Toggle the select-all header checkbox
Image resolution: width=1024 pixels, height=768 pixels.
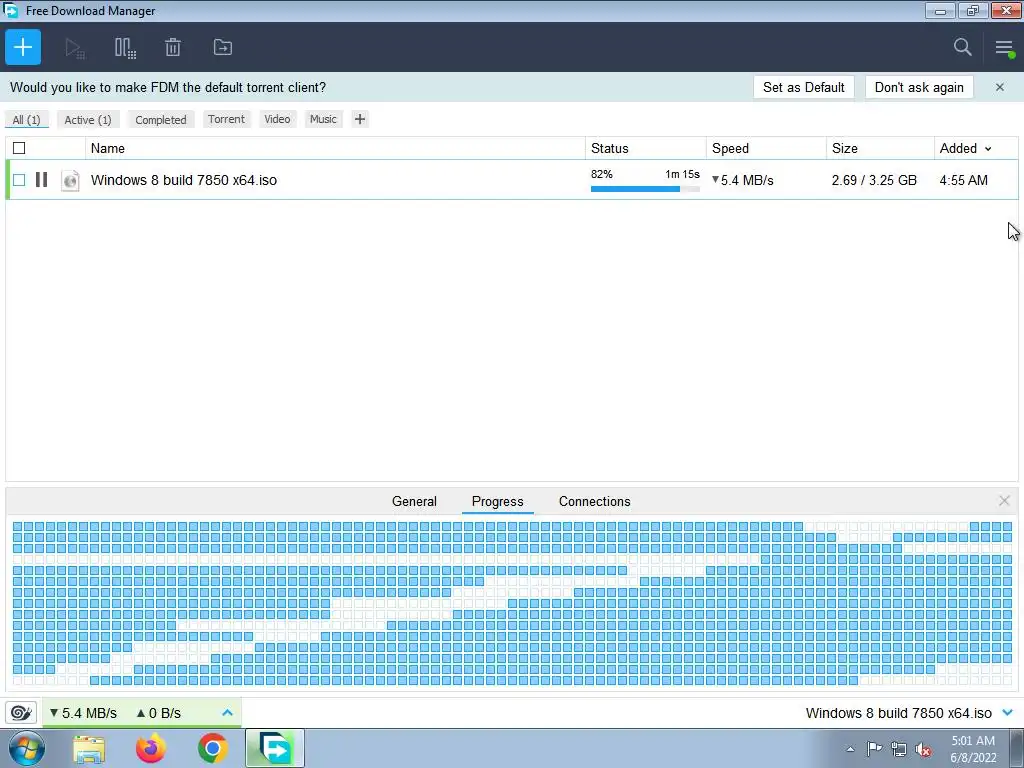click(x=19, y=148)
